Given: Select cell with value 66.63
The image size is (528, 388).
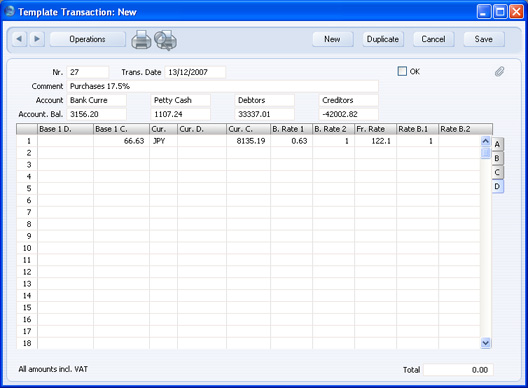Looking at the screenshot, I should (x=121, y=141).
